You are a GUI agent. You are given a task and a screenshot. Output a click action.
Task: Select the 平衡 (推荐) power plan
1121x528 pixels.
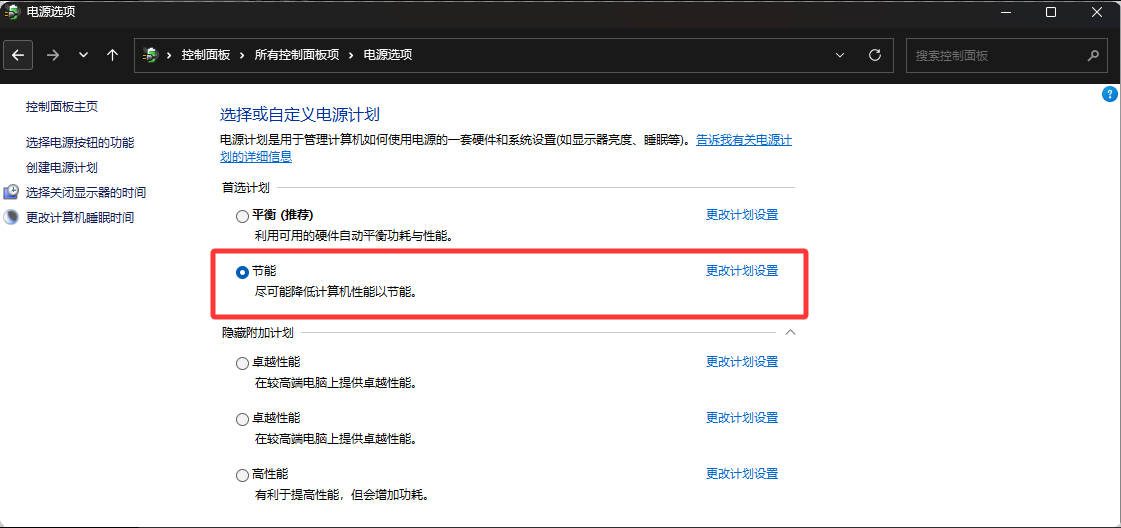pos(242,215)
